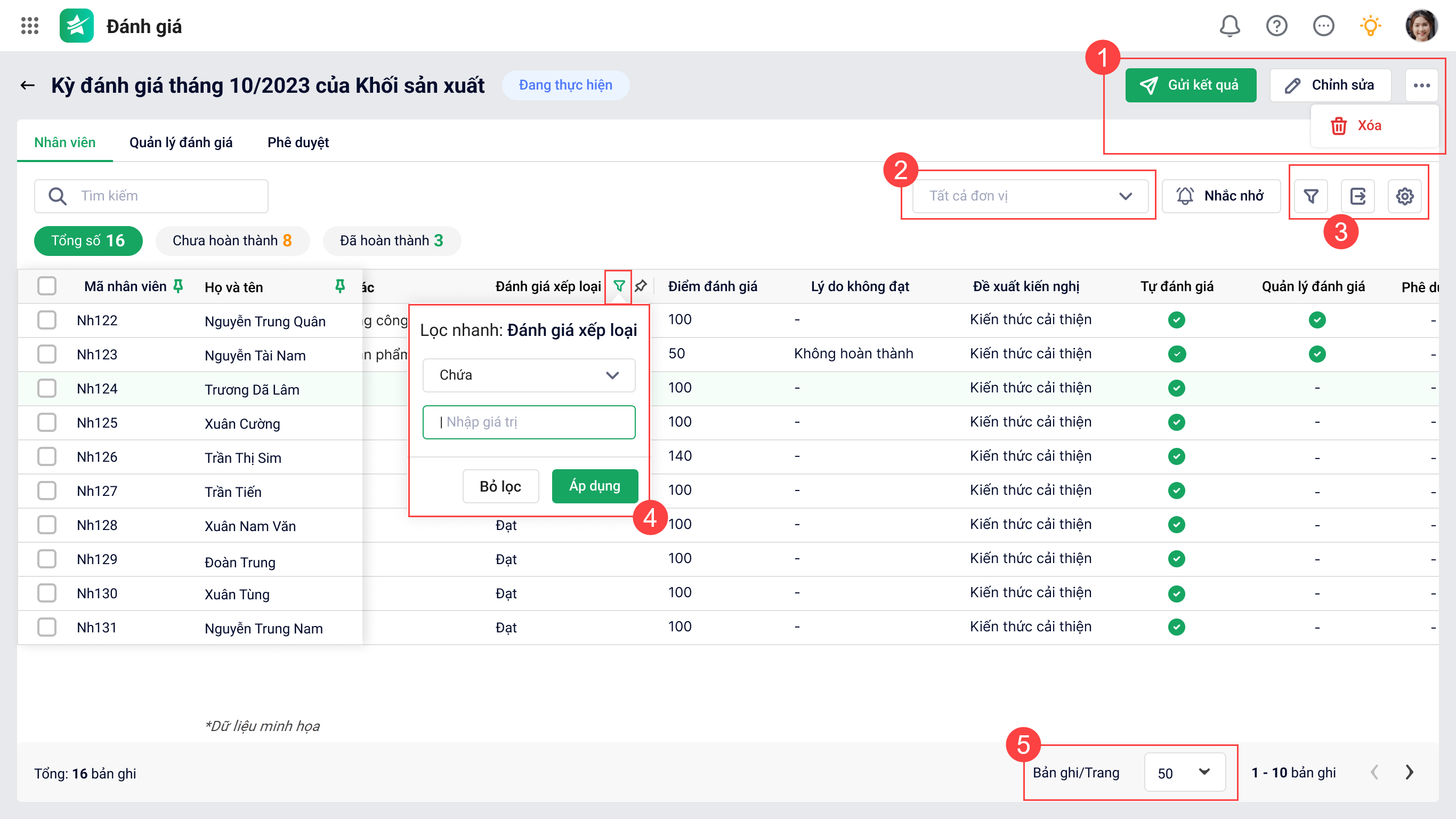Viewport: 1456px width, 819px height.
Task: Check the row for Nh131
Action: point(47,627)
